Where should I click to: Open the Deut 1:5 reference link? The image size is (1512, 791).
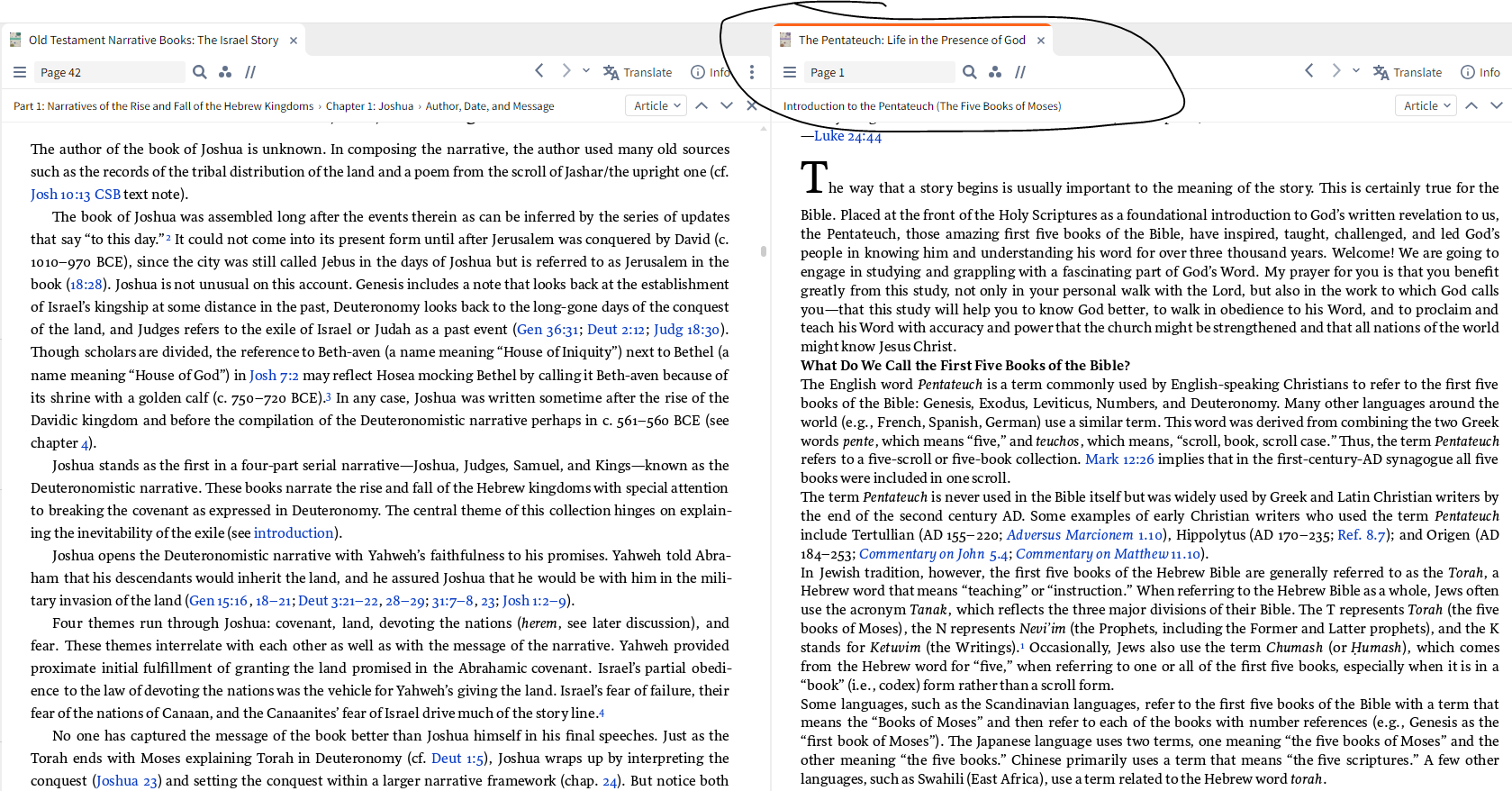pos(457,759)
